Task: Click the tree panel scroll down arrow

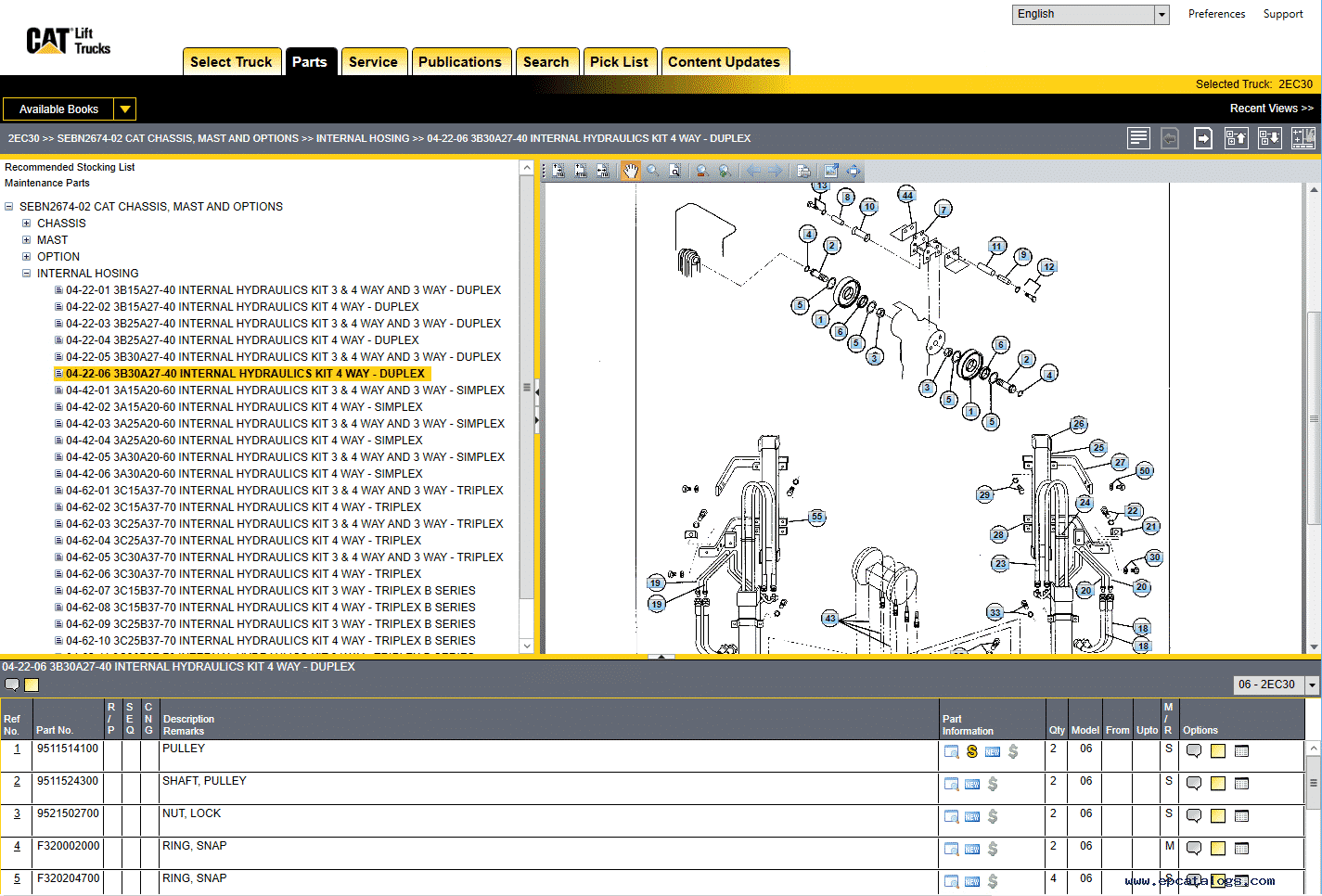Action: [x=527, y=646]
